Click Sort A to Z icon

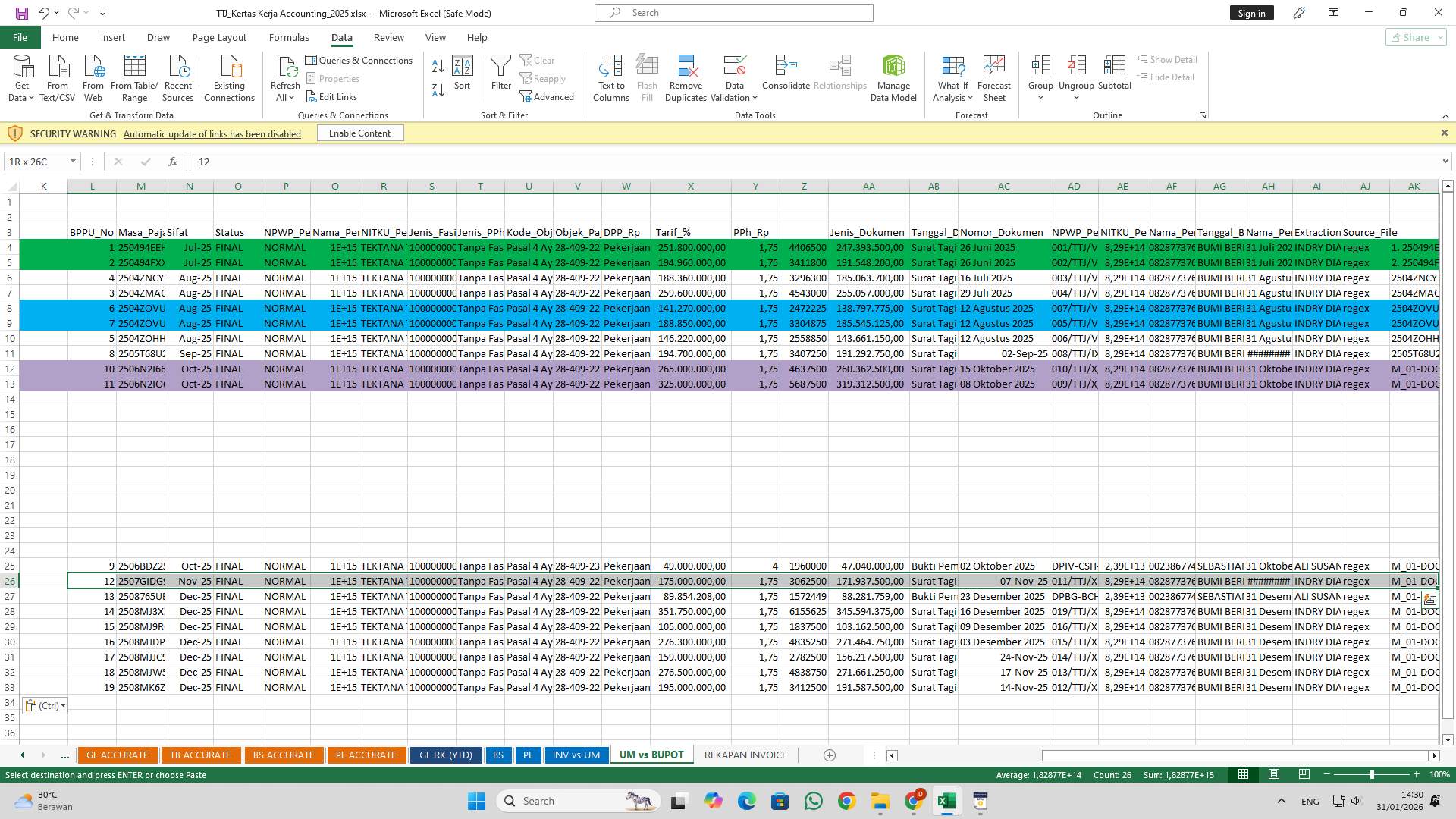(438, 65)
